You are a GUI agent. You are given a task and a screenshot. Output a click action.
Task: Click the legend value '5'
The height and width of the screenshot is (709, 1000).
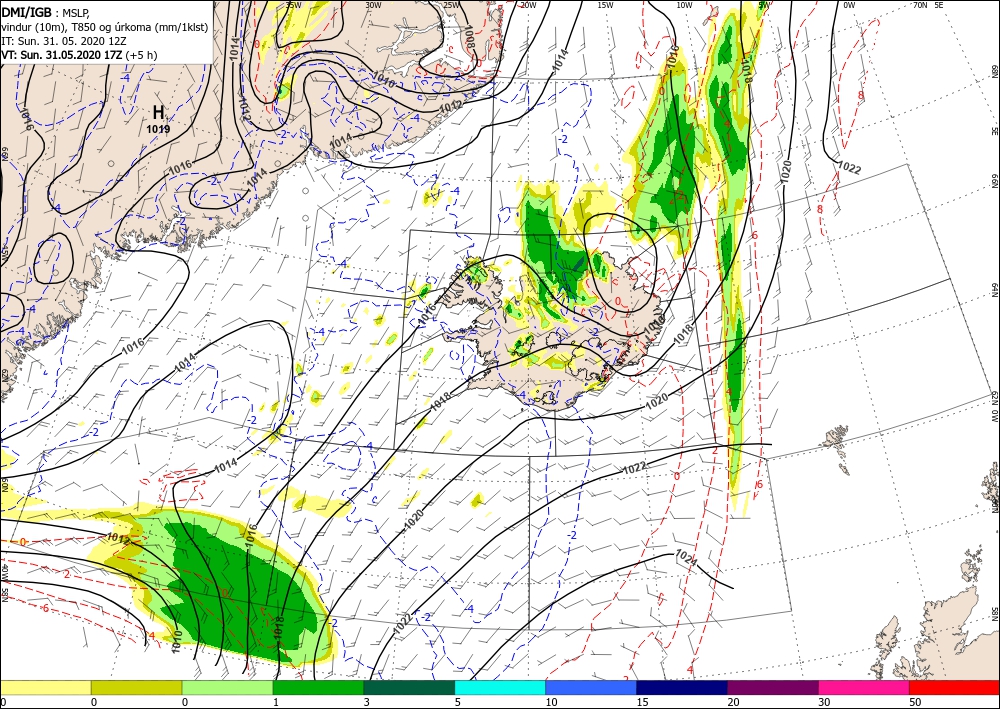457,702
